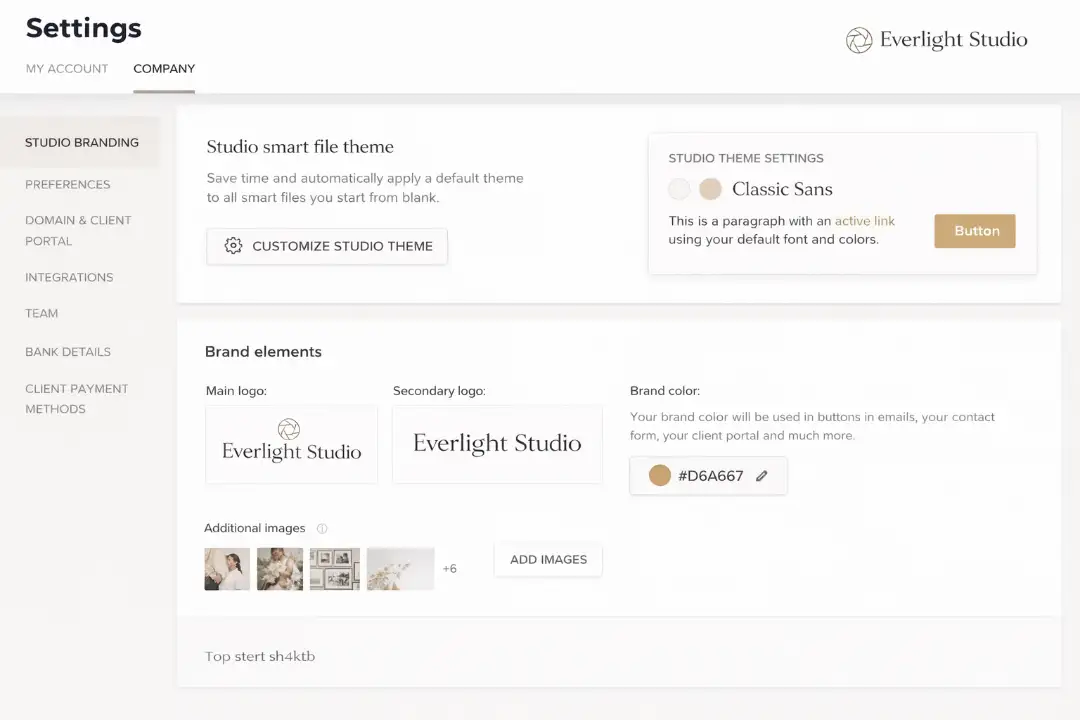The width and height of the screenshot is (1080, 720).
Task: Click the +6 overflow to see more images
Action: [449, 568]
